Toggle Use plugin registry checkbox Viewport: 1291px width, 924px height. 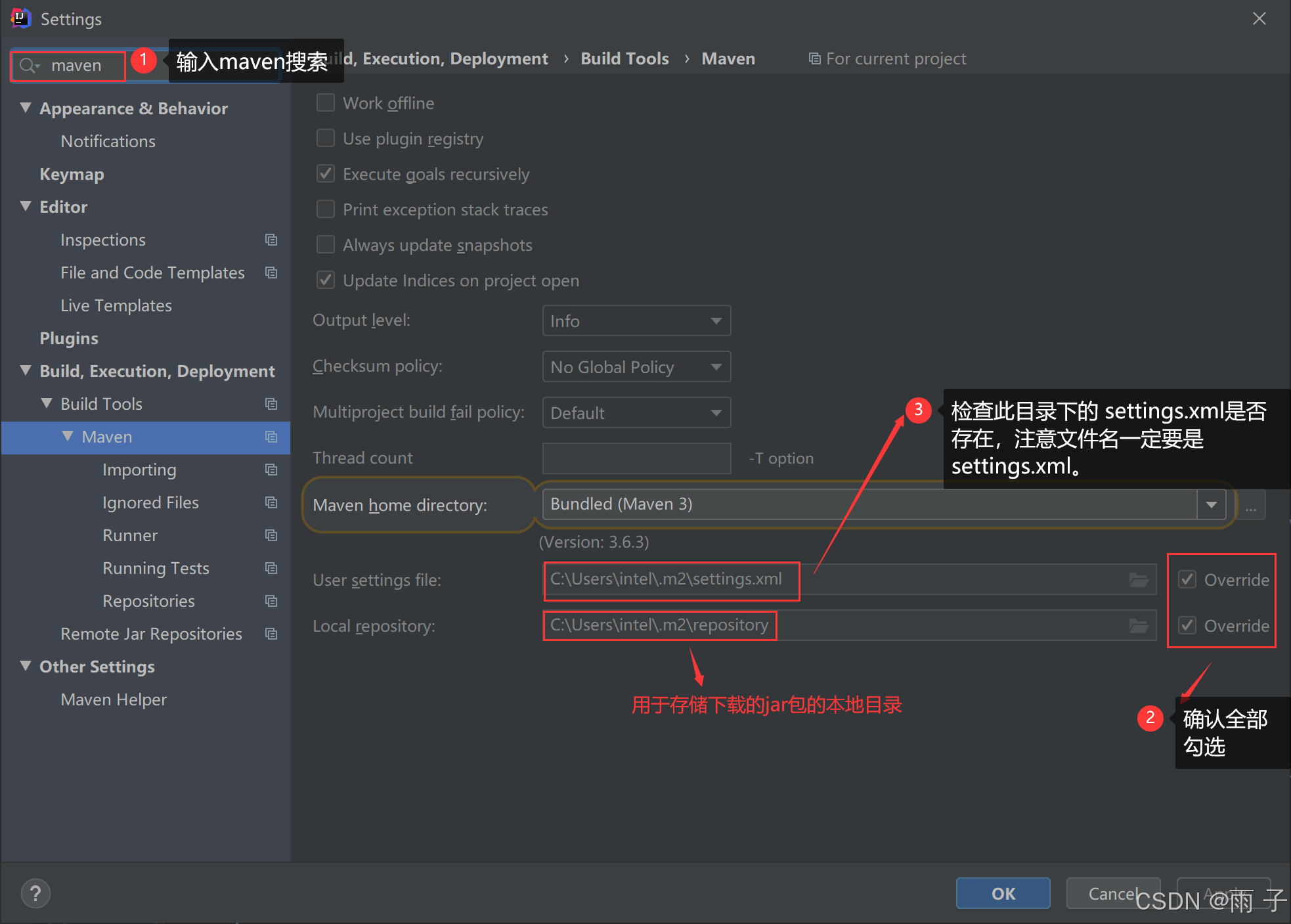[x=326, y=139]
